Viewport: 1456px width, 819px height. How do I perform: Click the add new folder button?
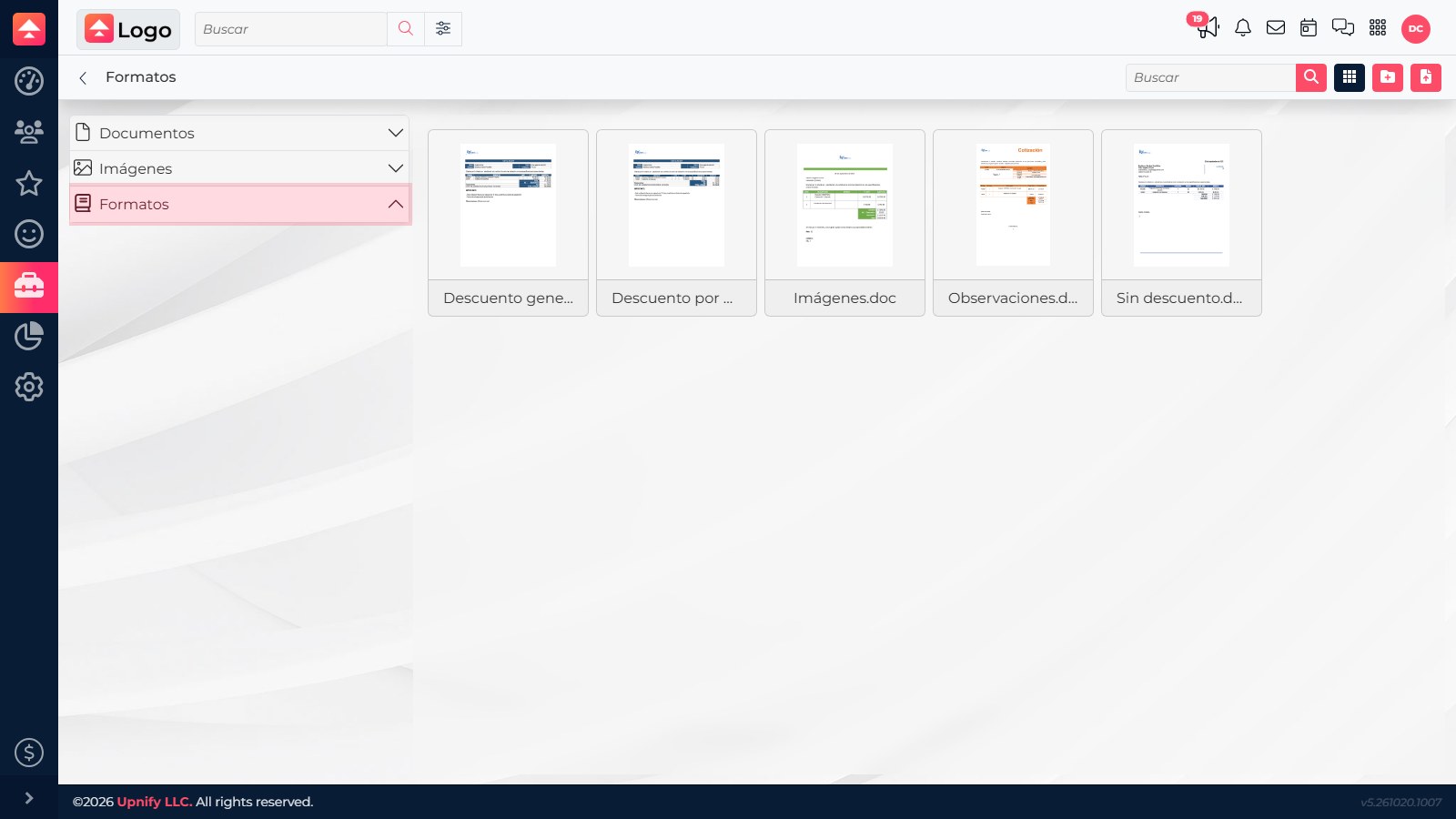coord(1388,77)
